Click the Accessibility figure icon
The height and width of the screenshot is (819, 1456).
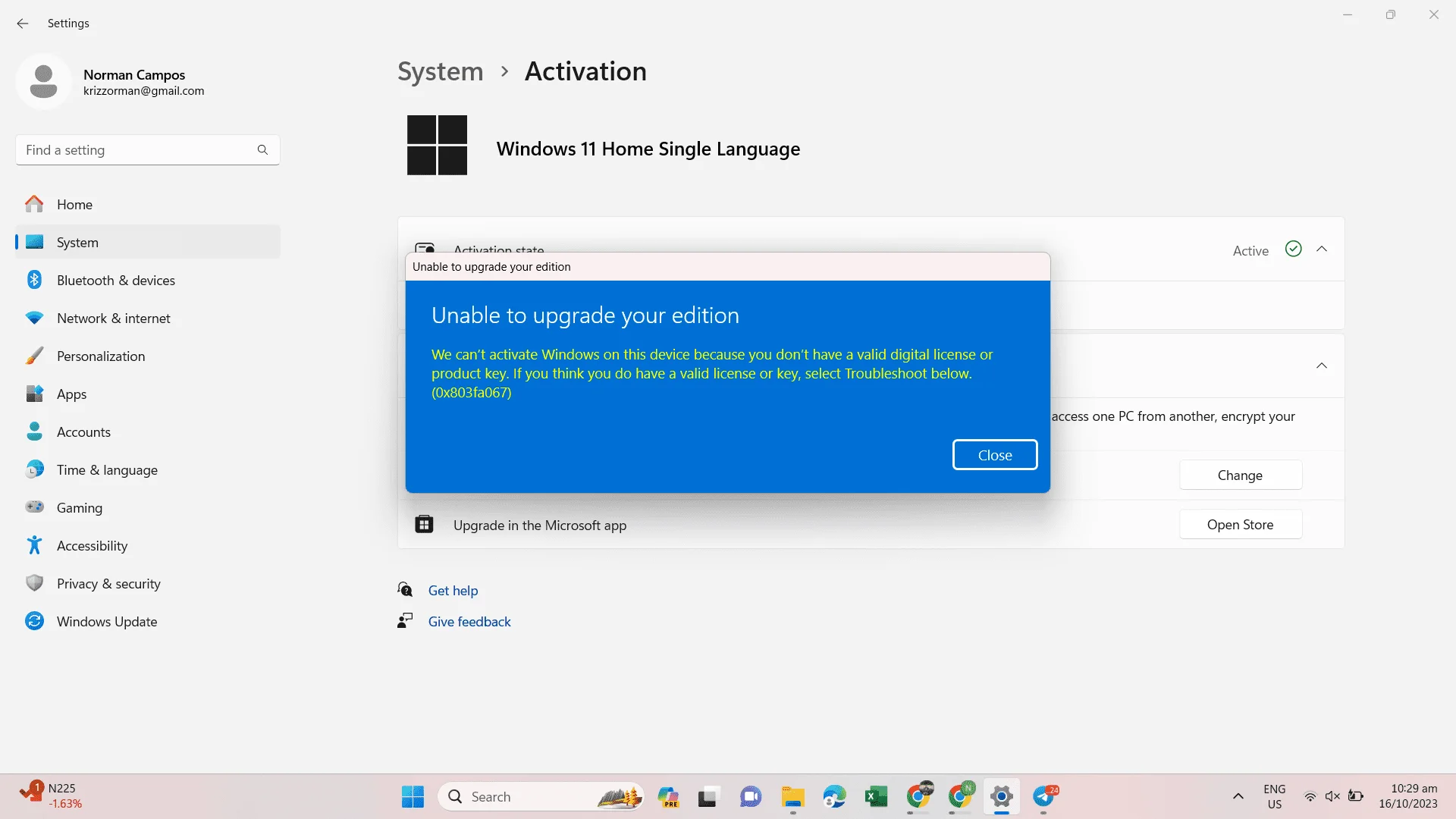(x=35, y=545)
